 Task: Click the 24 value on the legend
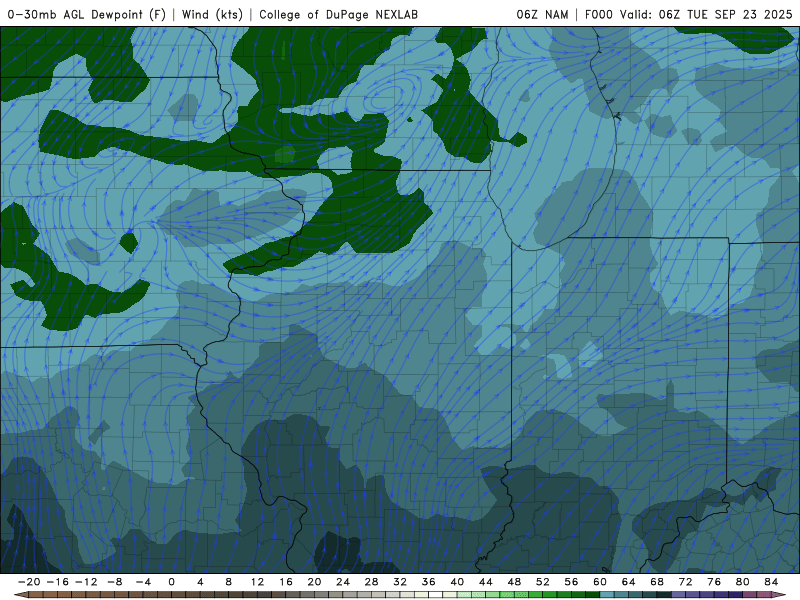click(343, 582)
